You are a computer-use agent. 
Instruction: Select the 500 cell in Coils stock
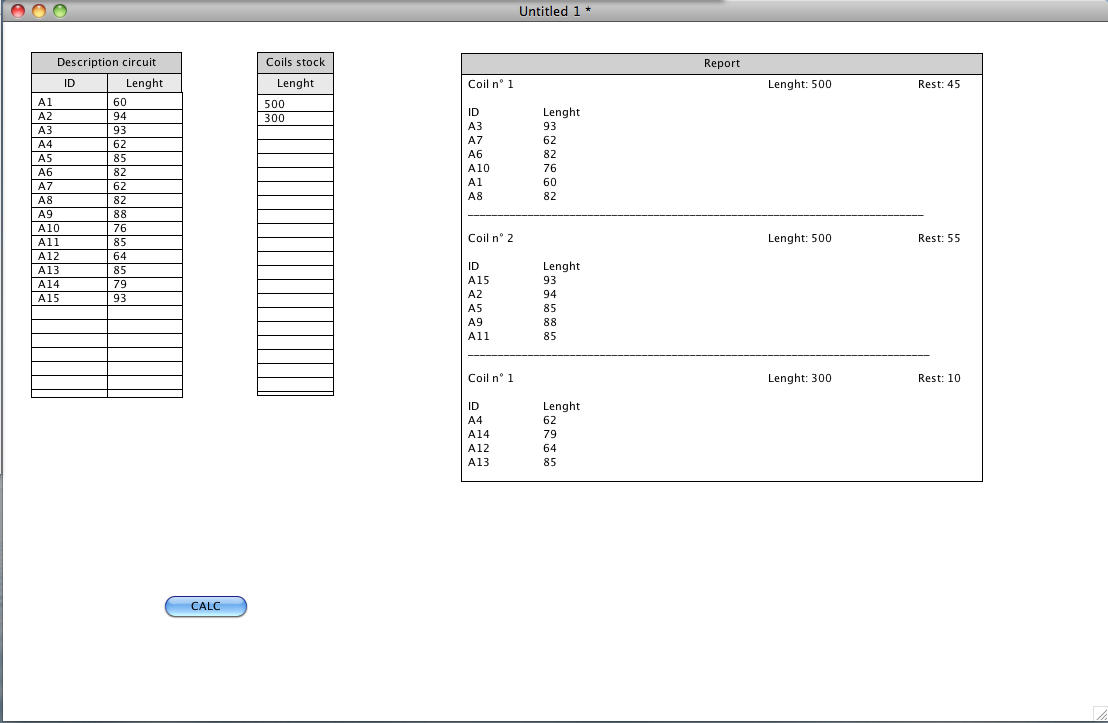tap(295, 104)
